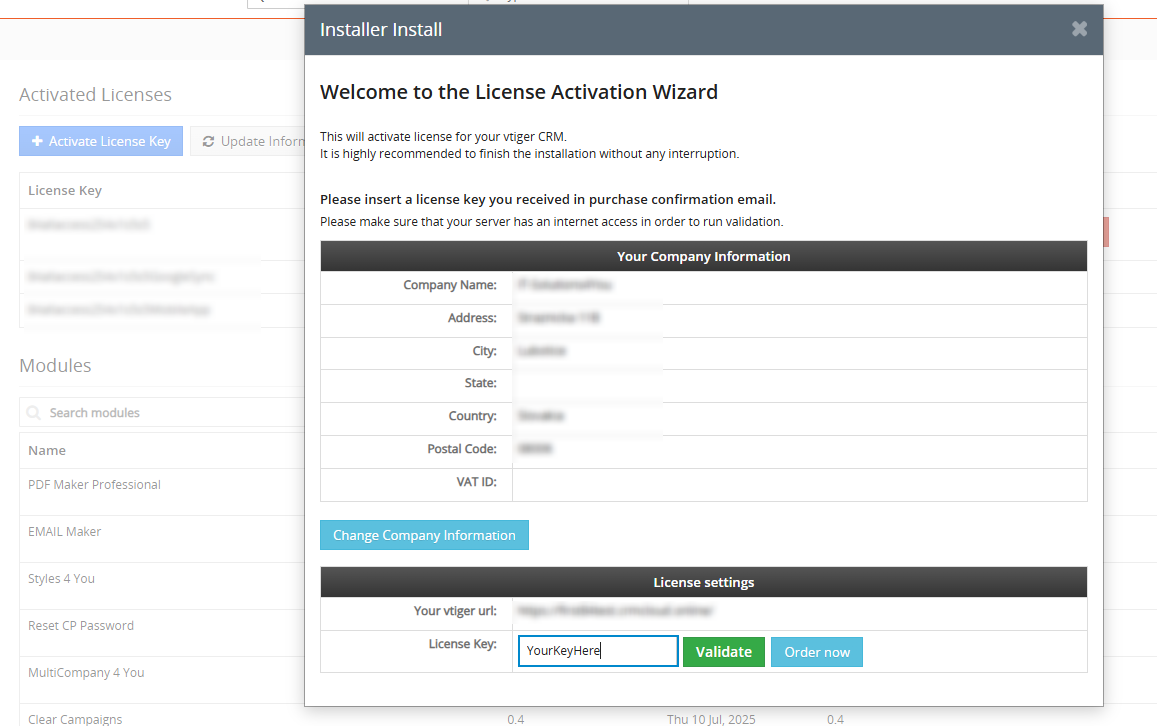Focus the Search modules field
Image resolution: width=1157 pixels, height=726 pixels.
(162, 412)
